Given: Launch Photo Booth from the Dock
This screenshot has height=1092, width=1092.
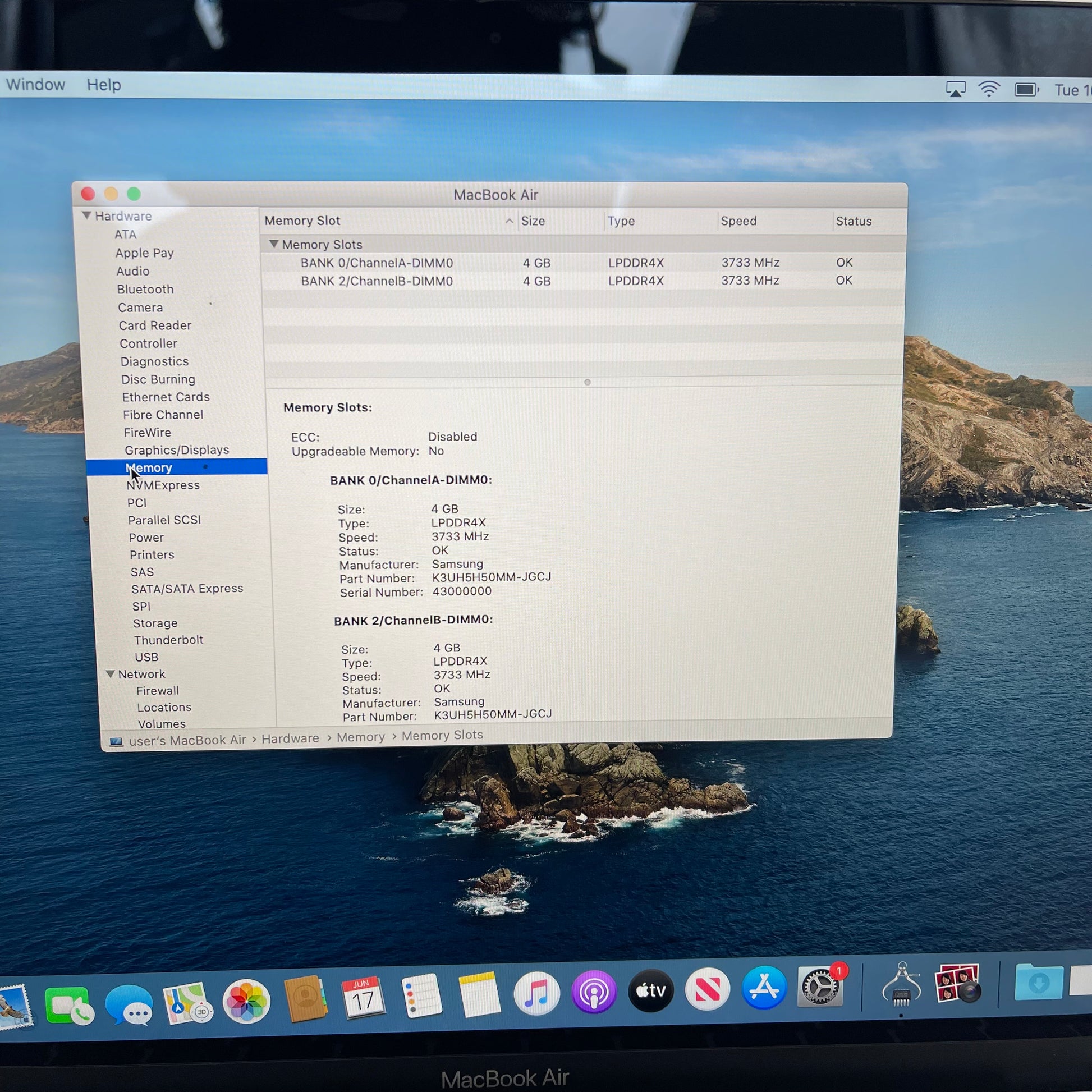Looking at the screenshot, I should (x=958, y=984).
